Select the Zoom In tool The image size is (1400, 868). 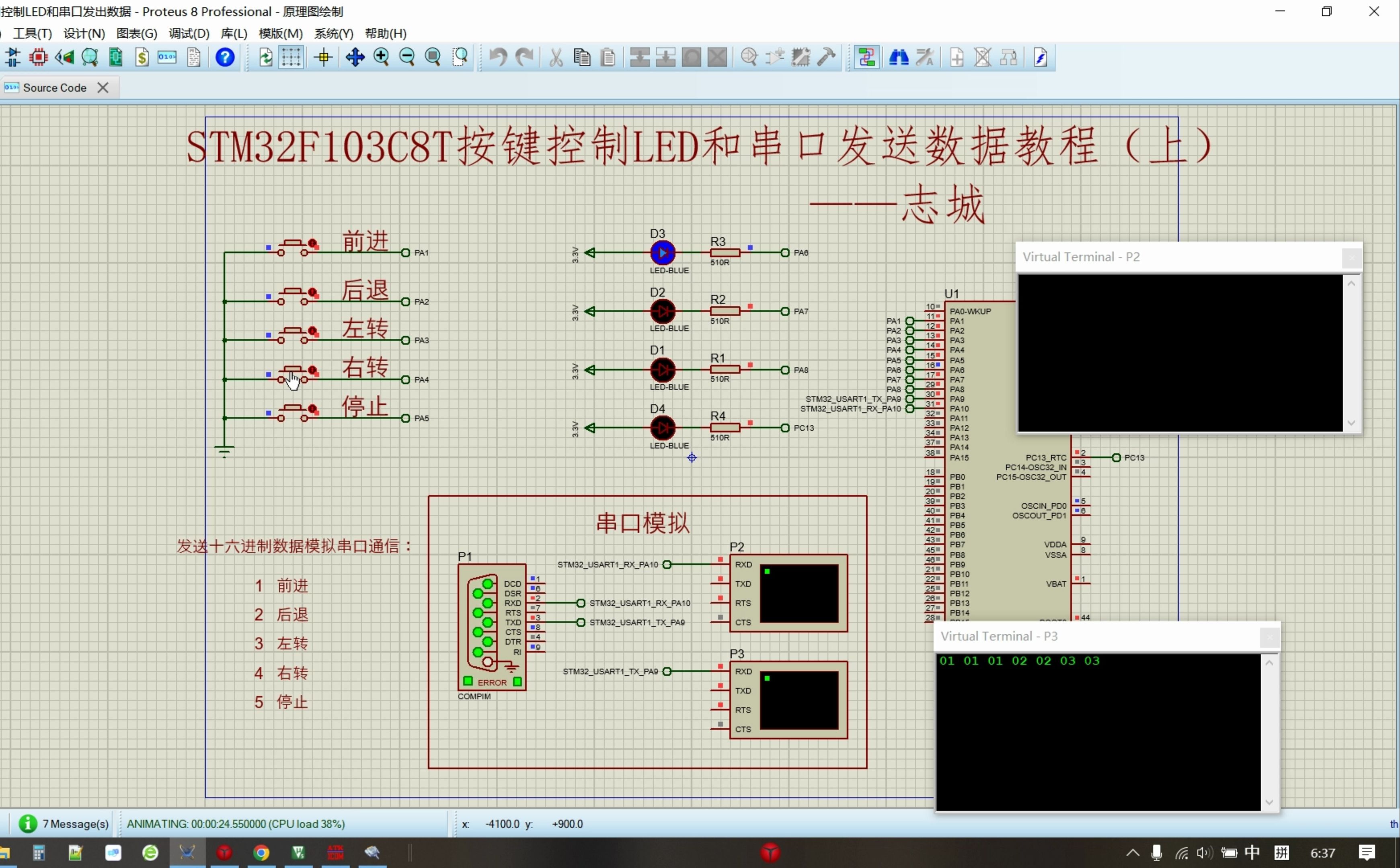381,57
